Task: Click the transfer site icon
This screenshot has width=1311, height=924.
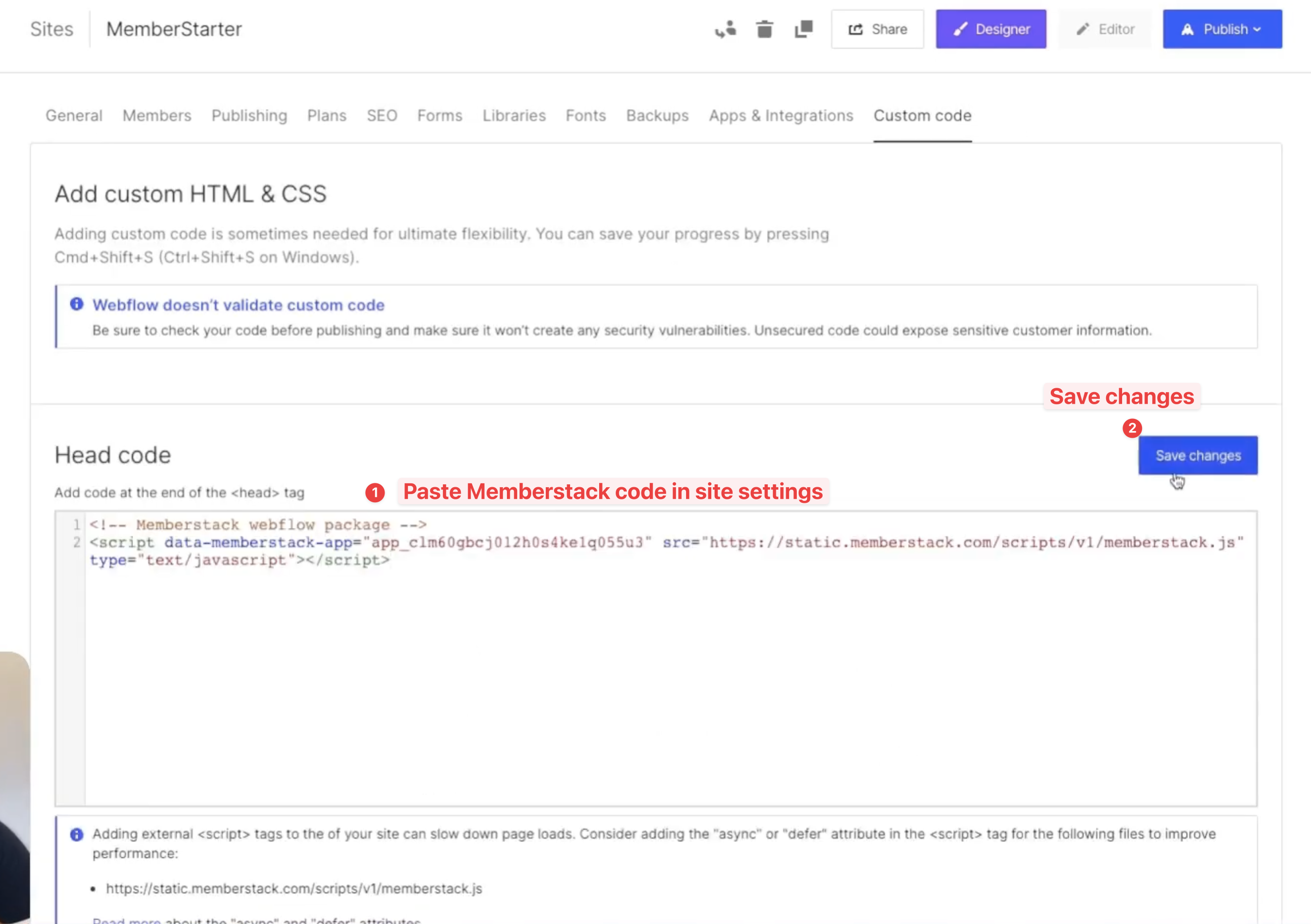Action: click(726, 29)
